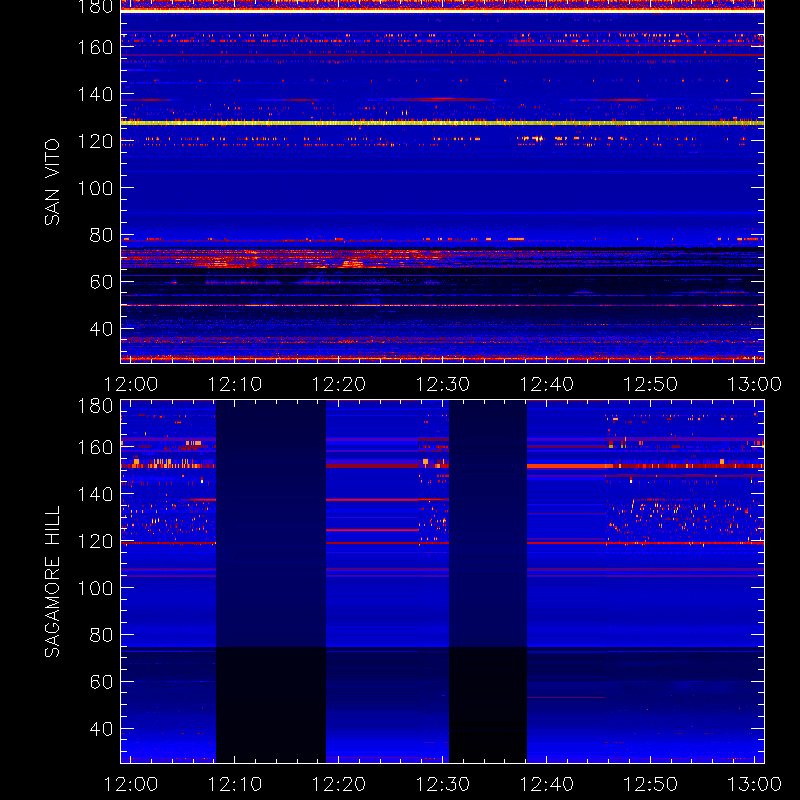Pick the 60 tick label on Sagamore Hill axis

101,682
